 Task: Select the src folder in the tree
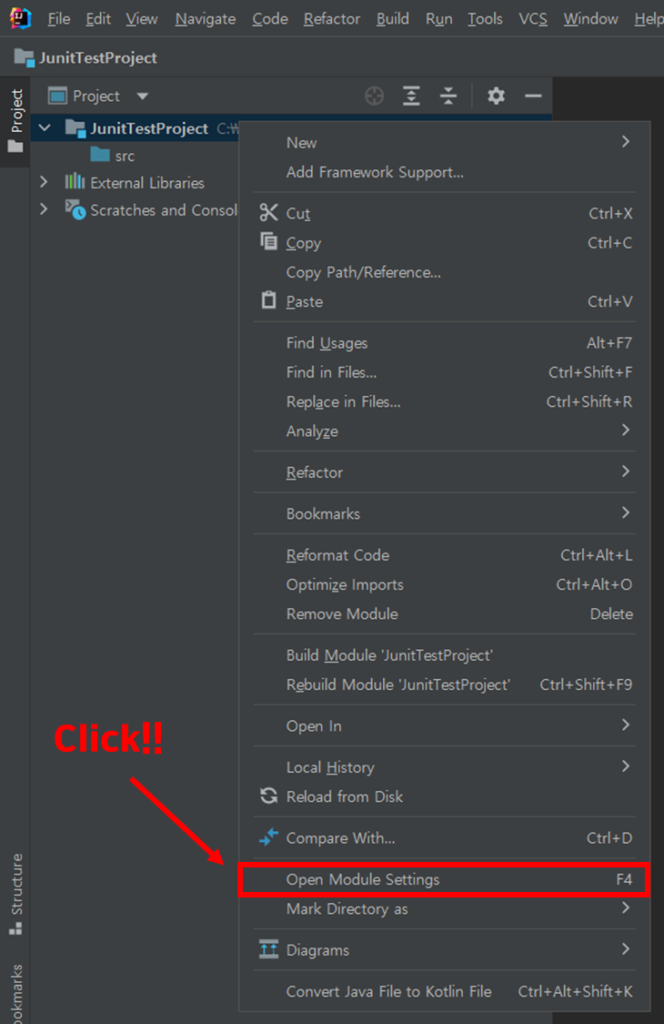click(124, 156)
